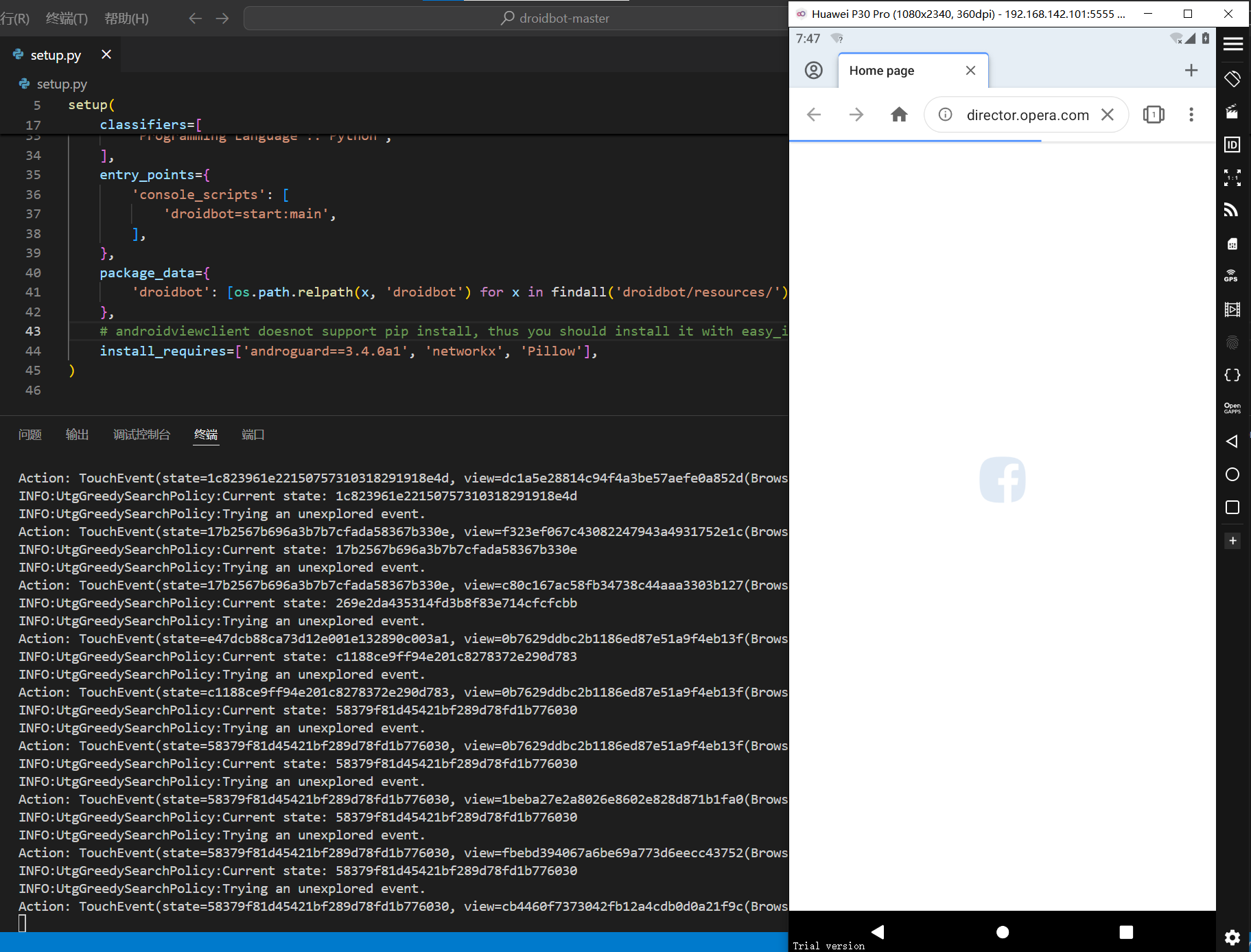Viewport: 1251px width, 952px height.
Task: Click the network RSS-style icon in sidebar
Action: pyautogui.click(x=1232, y=210)
